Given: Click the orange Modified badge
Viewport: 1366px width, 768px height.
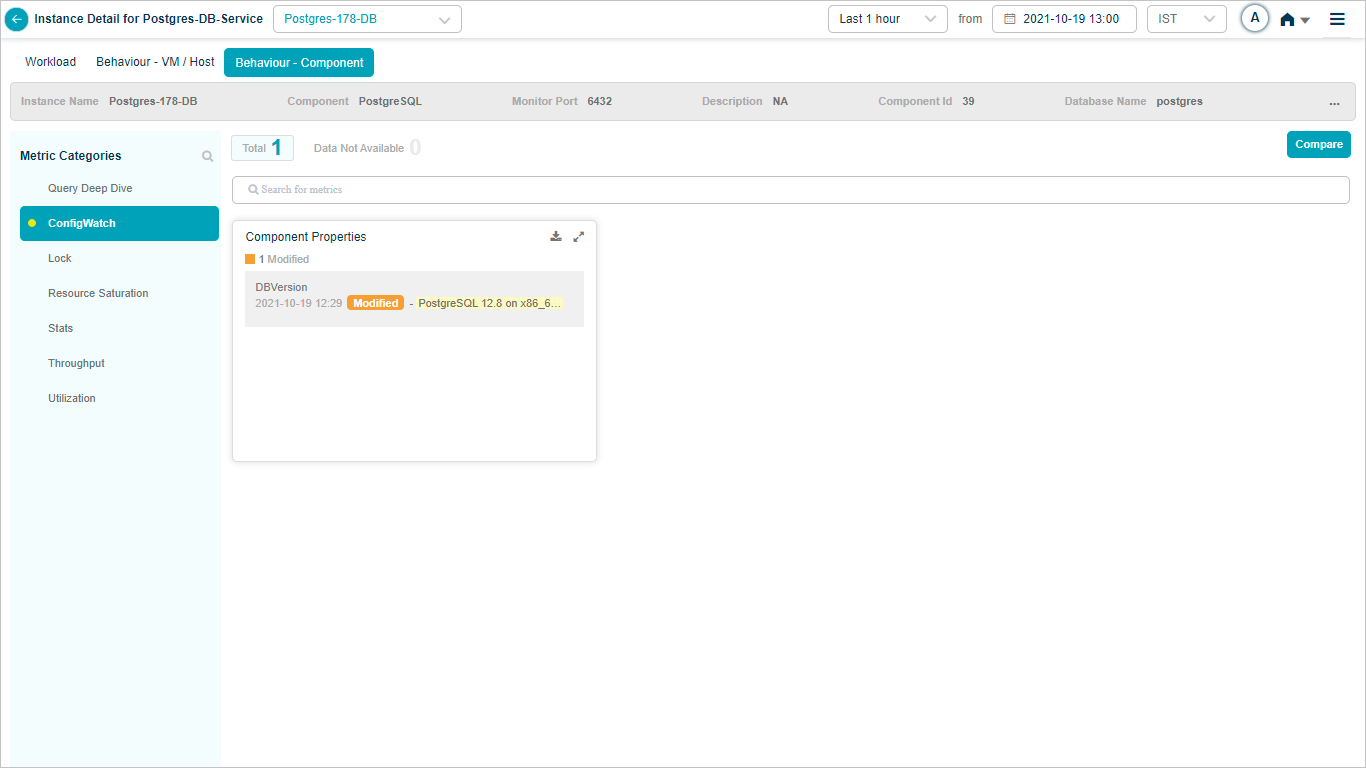Looking at the screenshot, I should (x=375, y=303).
